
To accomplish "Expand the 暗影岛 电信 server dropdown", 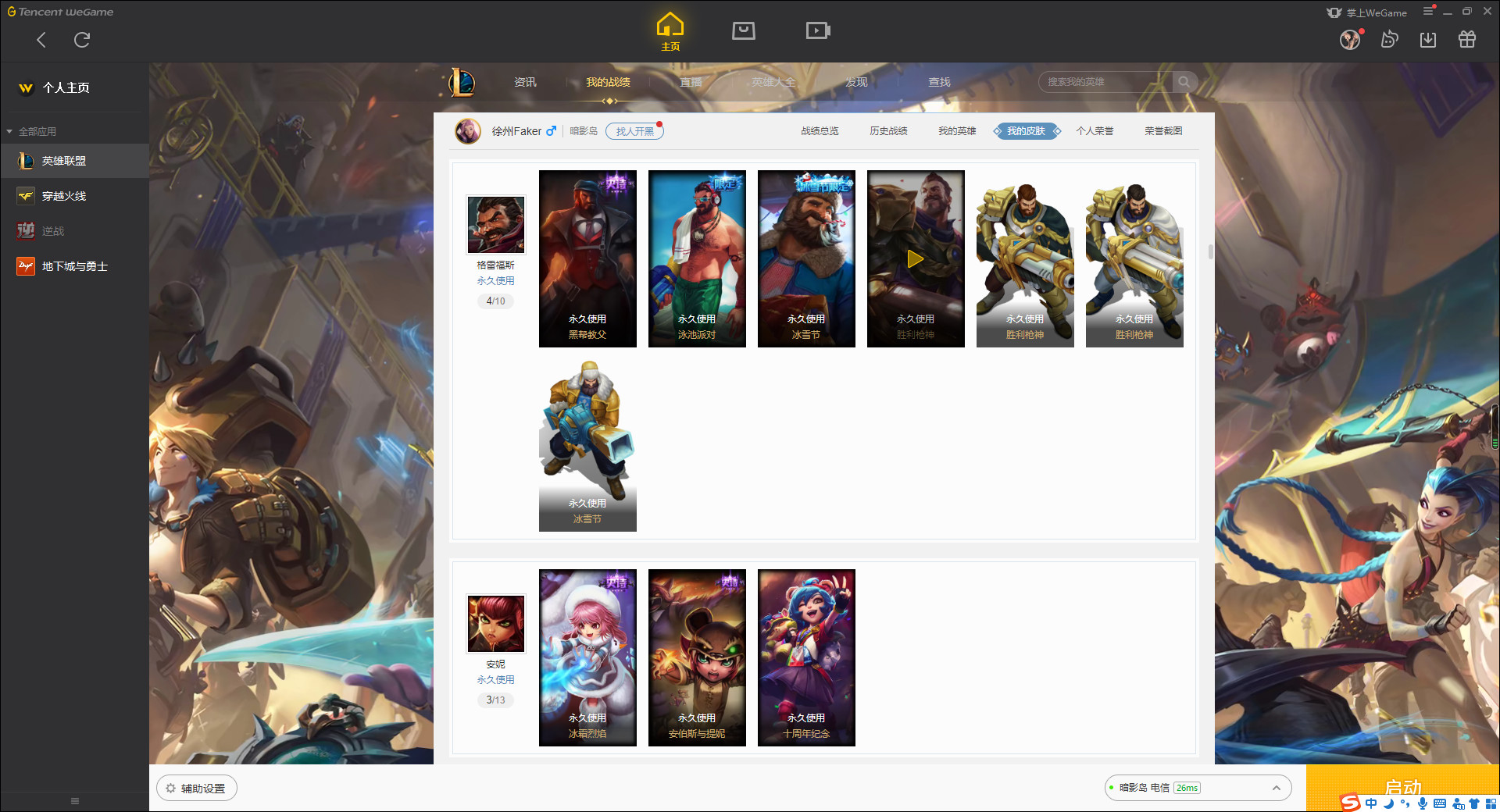I will point(1198,788).
